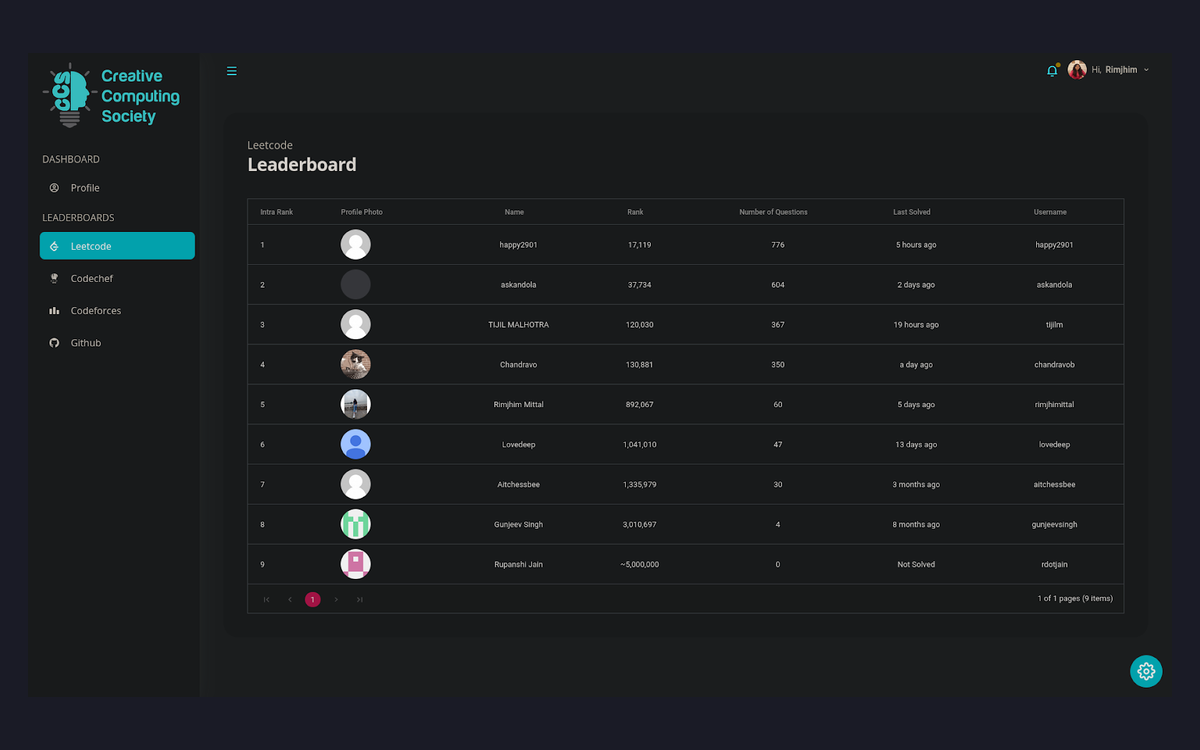This screenshot has width=1200, height=750.
Task: Click the Codechef sidebar icon
Action: 54,279
